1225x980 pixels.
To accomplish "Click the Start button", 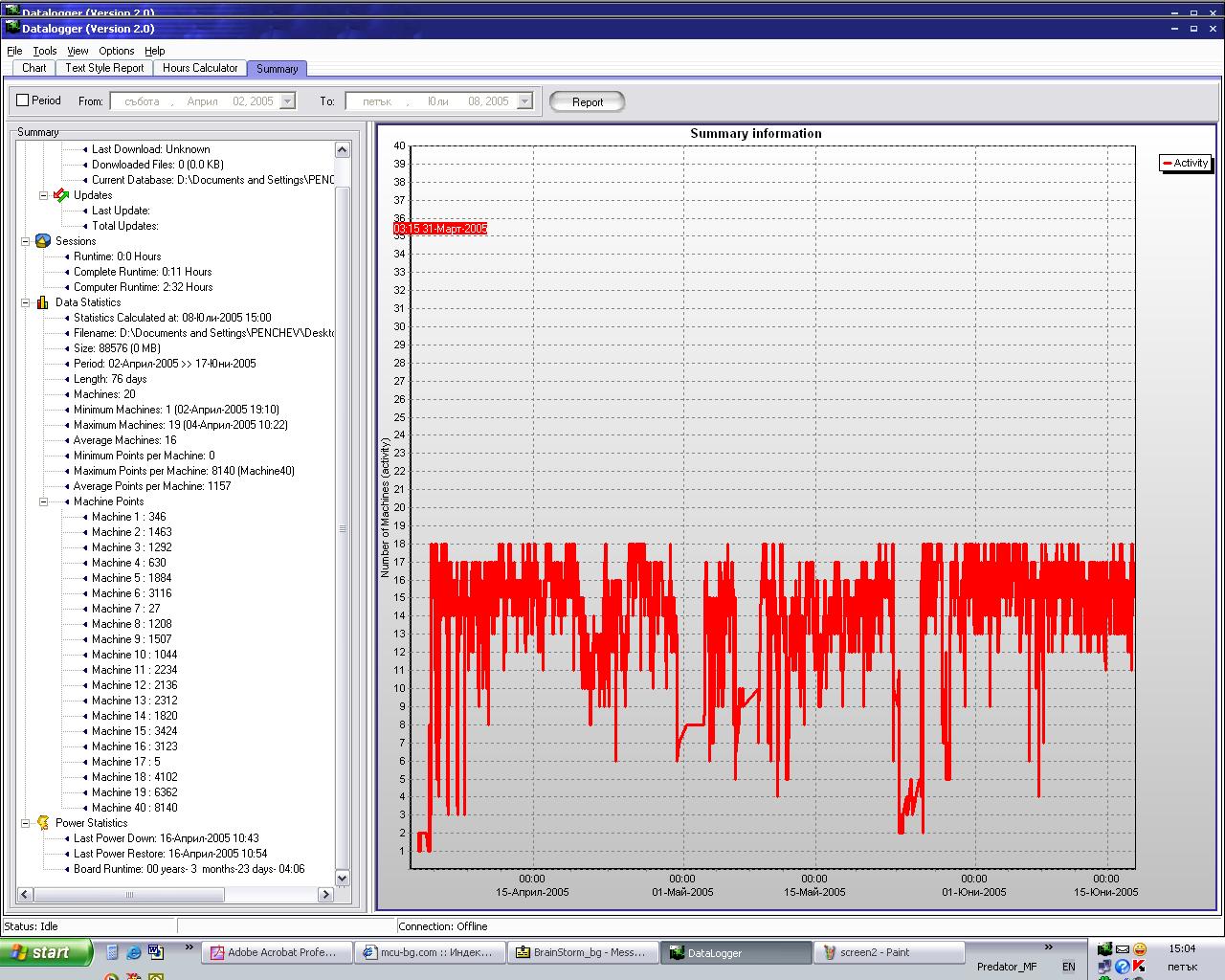I will click(x=46, y=952).
